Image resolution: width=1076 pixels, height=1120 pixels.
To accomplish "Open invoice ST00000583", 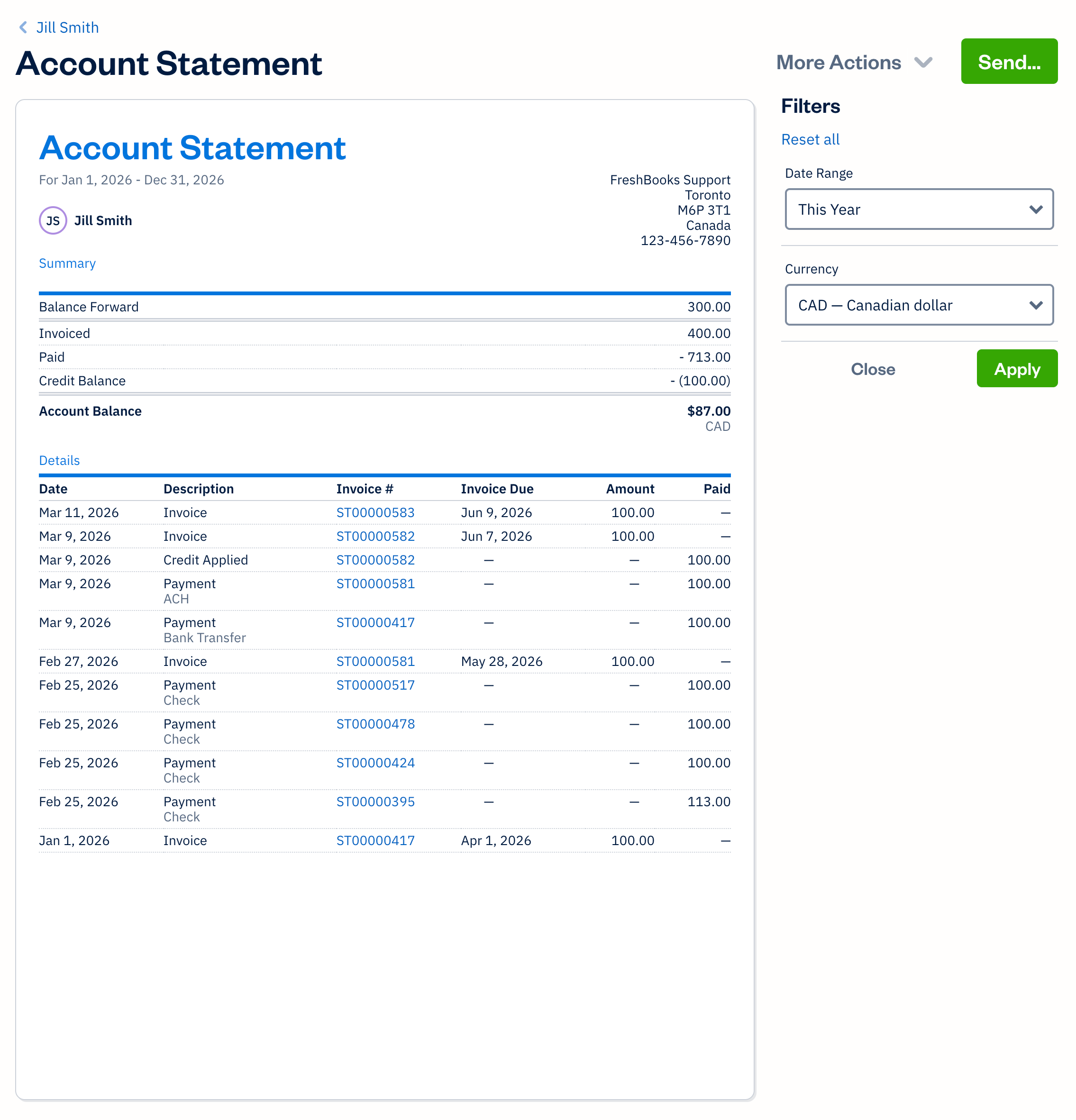I will 375,512.
